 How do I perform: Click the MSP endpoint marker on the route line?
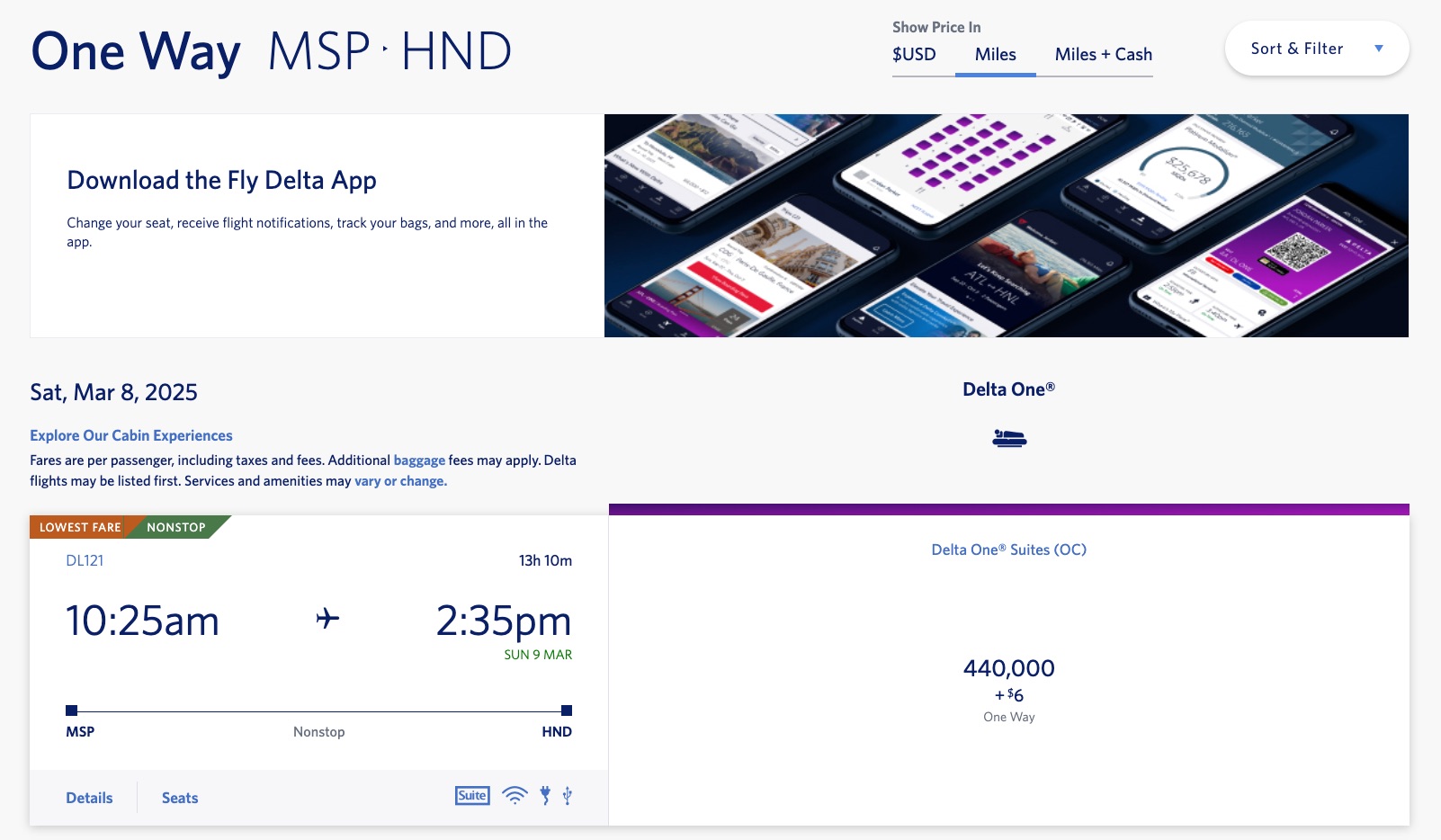71,710
